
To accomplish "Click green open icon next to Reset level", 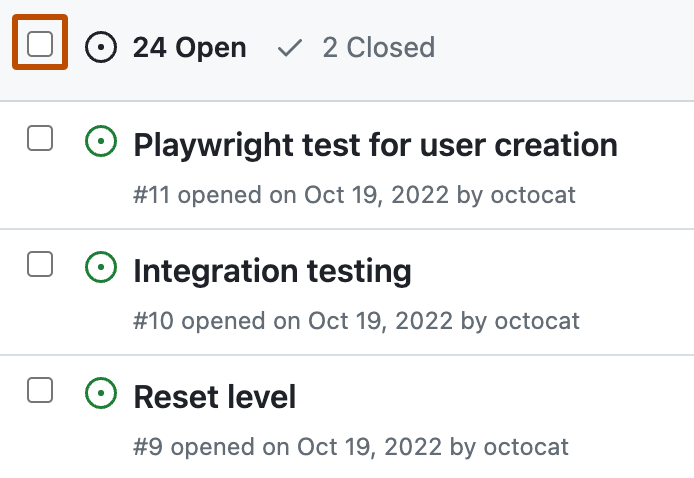I will point(101,393).
